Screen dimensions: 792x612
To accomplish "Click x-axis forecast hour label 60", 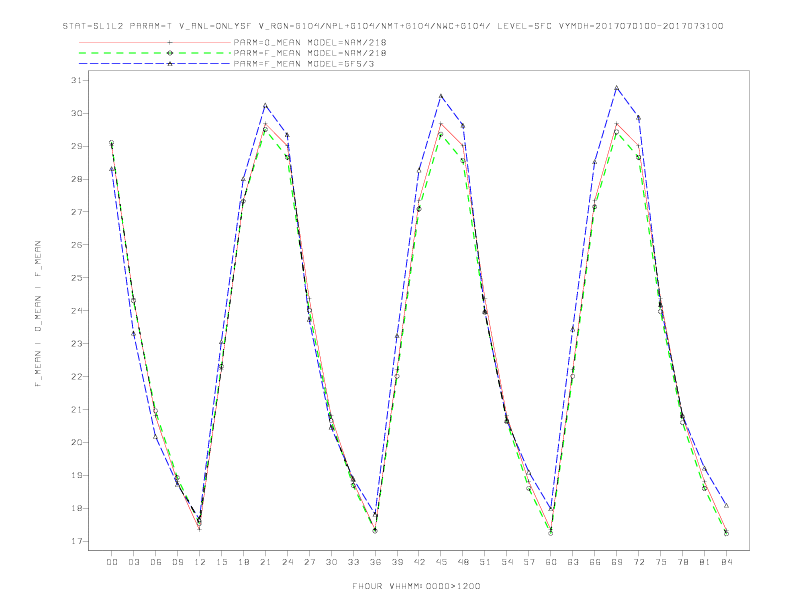I will tap(551, 562).
